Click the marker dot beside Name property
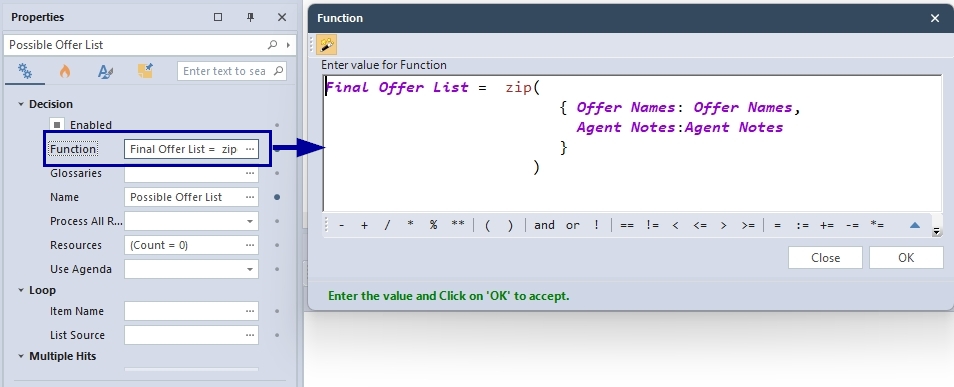 tap(277, 197)
